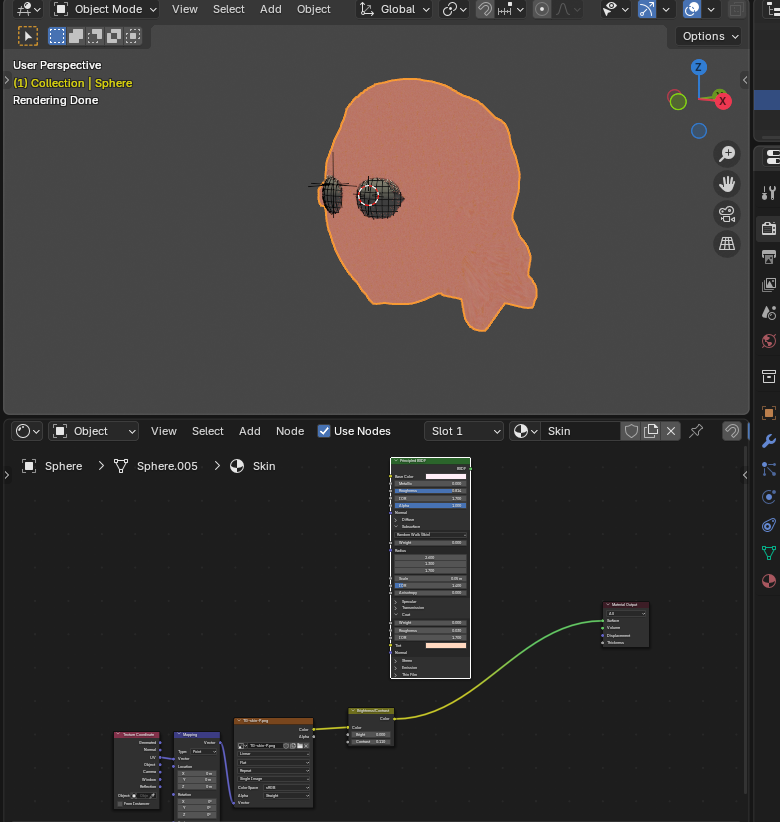Toggle Show Gizmo button
This screenshot has height=822, width=780.
[646, 9]
